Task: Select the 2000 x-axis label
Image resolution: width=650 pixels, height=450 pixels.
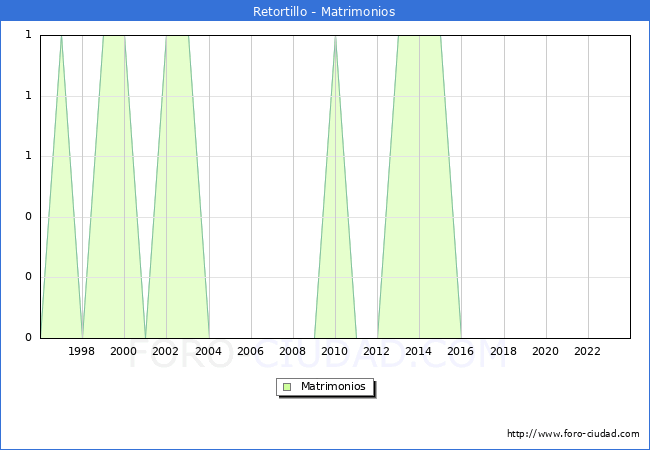Action: click(x=123, y=351)
